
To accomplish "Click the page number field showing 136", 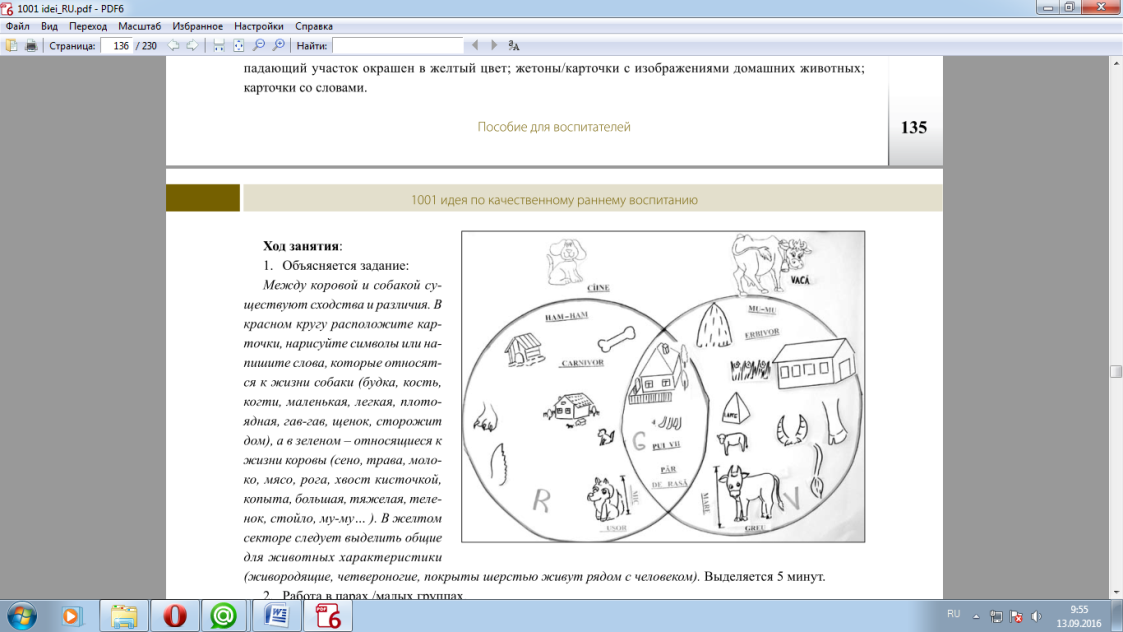I will pos(117,45).
